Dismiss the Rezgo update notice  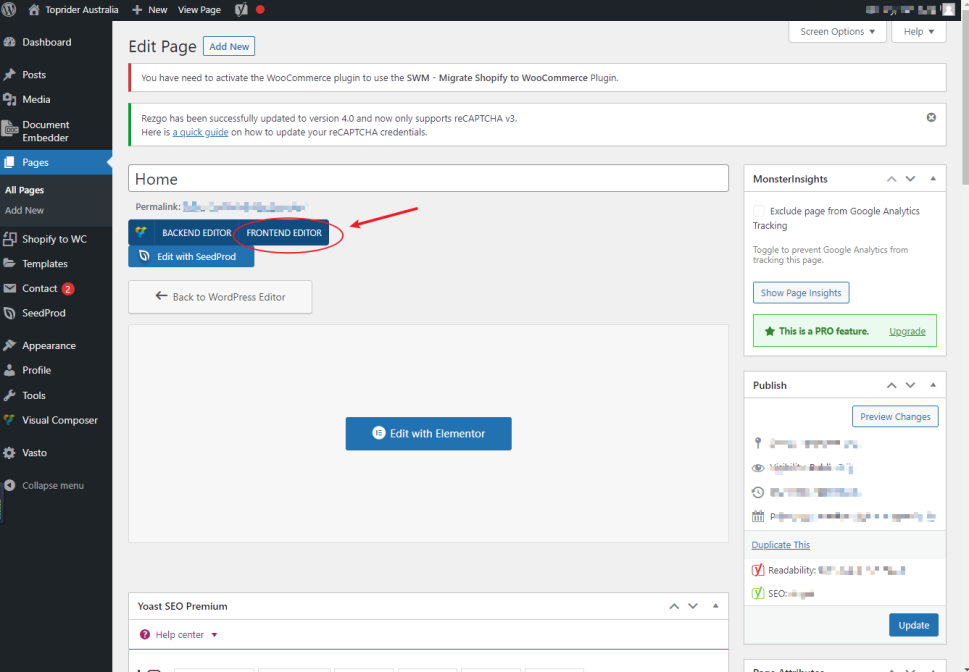931,117
